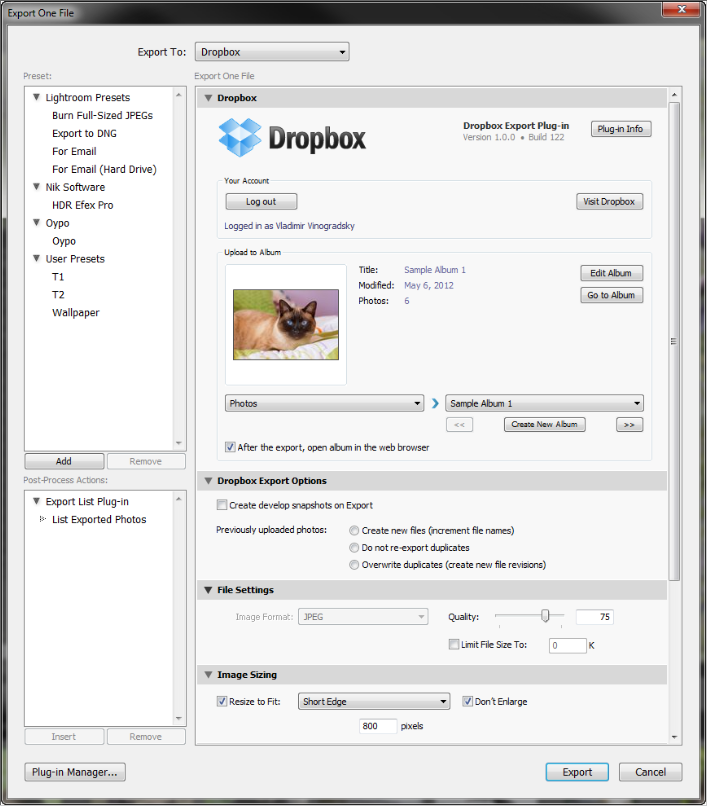Collapse the User Presets group

click(x=37, y=258)
